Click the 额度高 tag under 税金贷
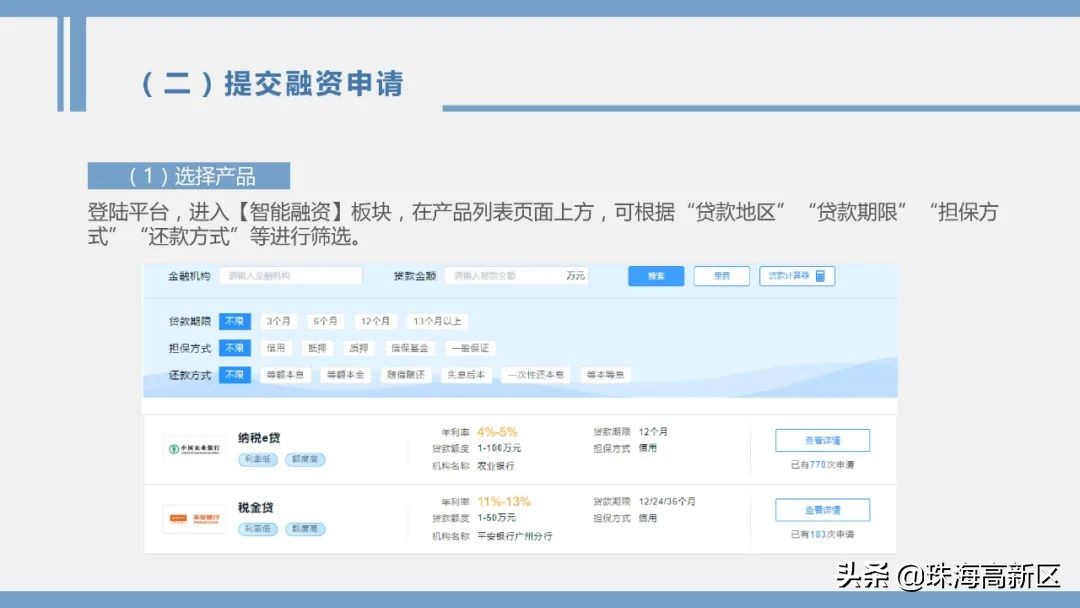1080x608 pixels. (x=304, y=528)
